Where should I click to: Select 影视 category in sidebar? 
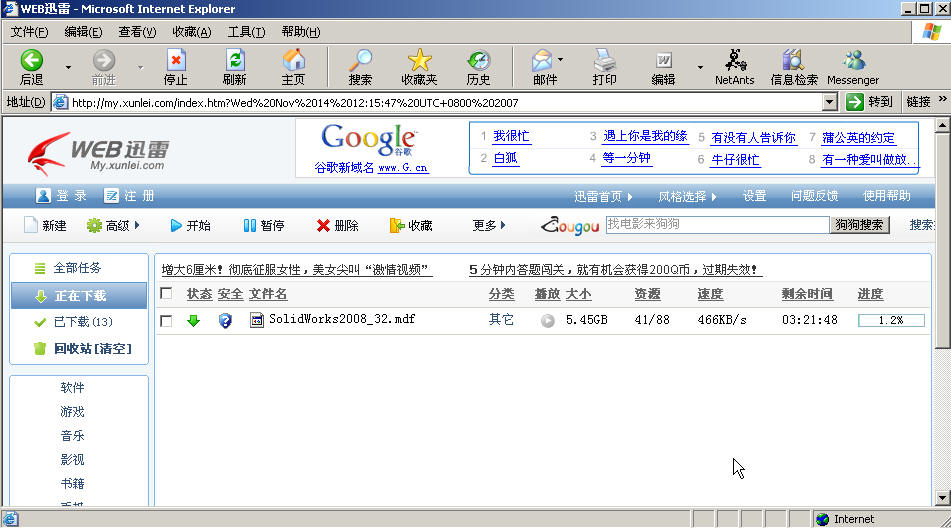tap(72, 459)
